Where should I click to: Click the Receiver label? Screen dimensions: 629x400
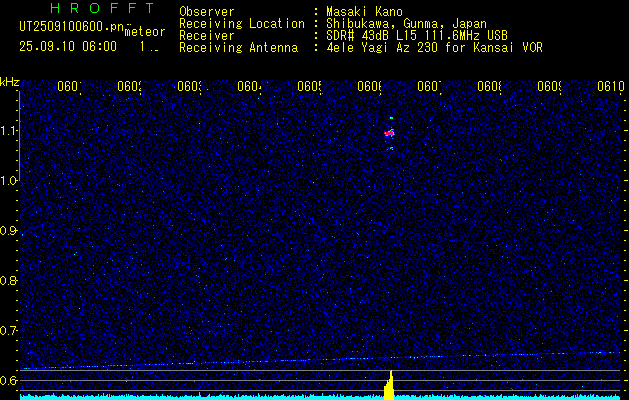(x=207, y=36)
